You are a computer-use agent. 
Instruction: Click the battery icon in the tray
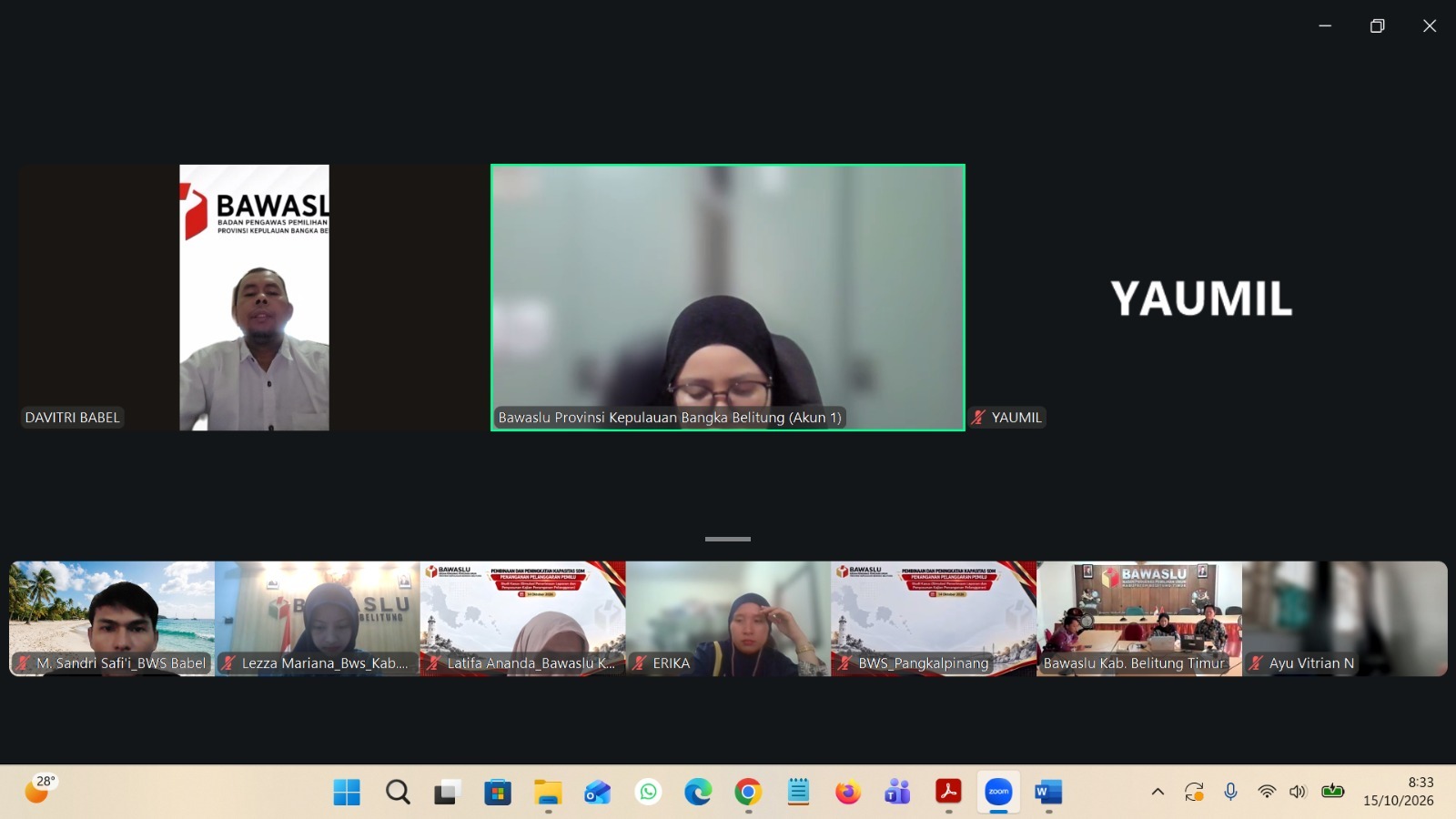coord(1332,792)
